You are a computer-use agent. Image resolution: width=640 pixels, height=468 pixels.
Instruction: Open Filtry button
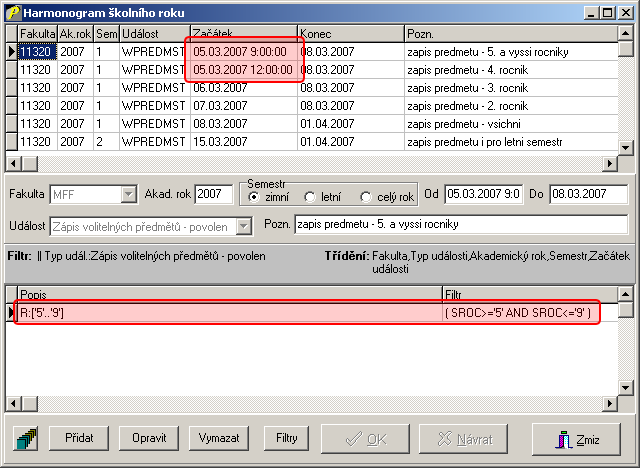point(288,438)
